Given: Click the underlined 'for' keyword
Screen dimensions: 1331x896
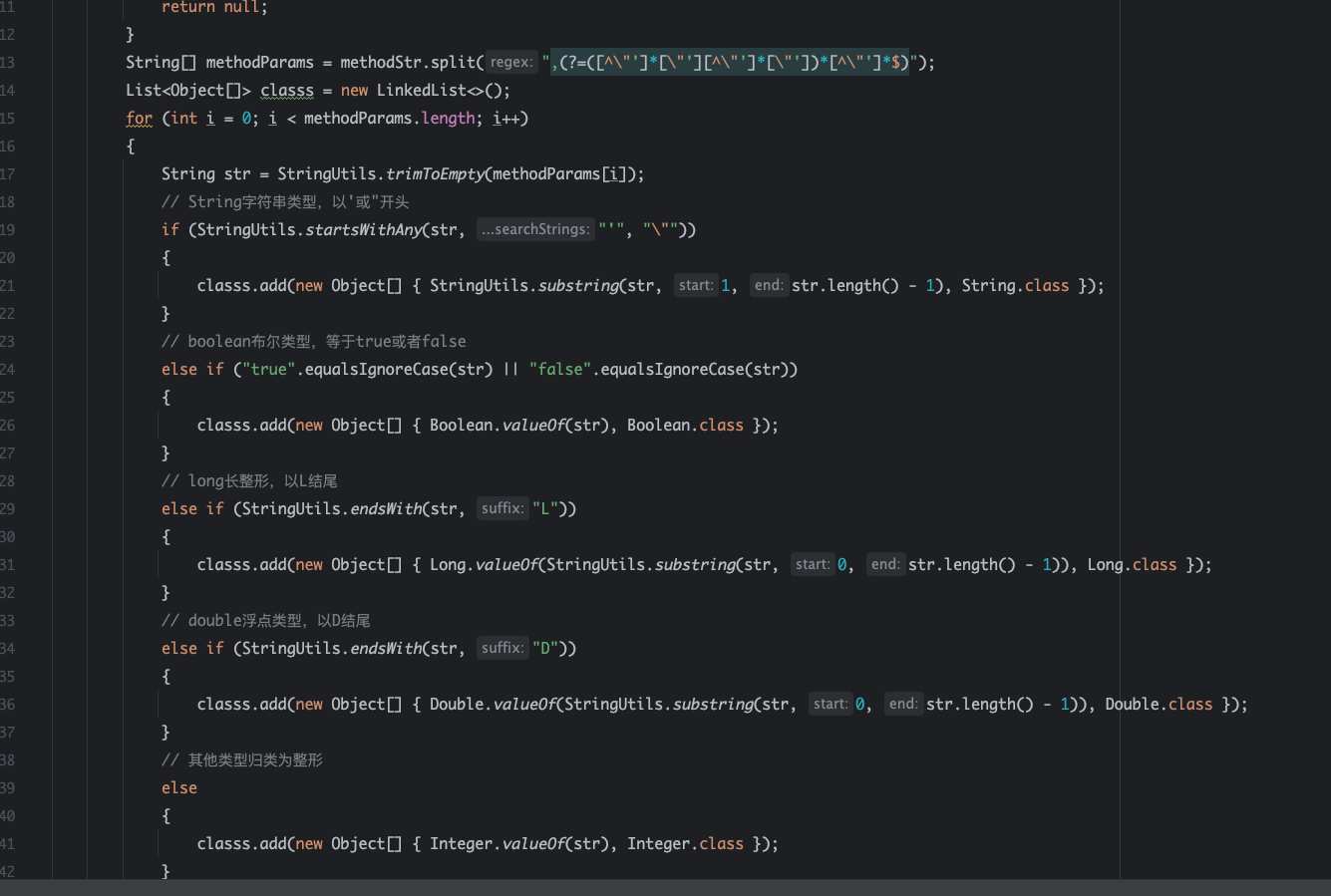Looking at the screenshot, I should (139, 118).
